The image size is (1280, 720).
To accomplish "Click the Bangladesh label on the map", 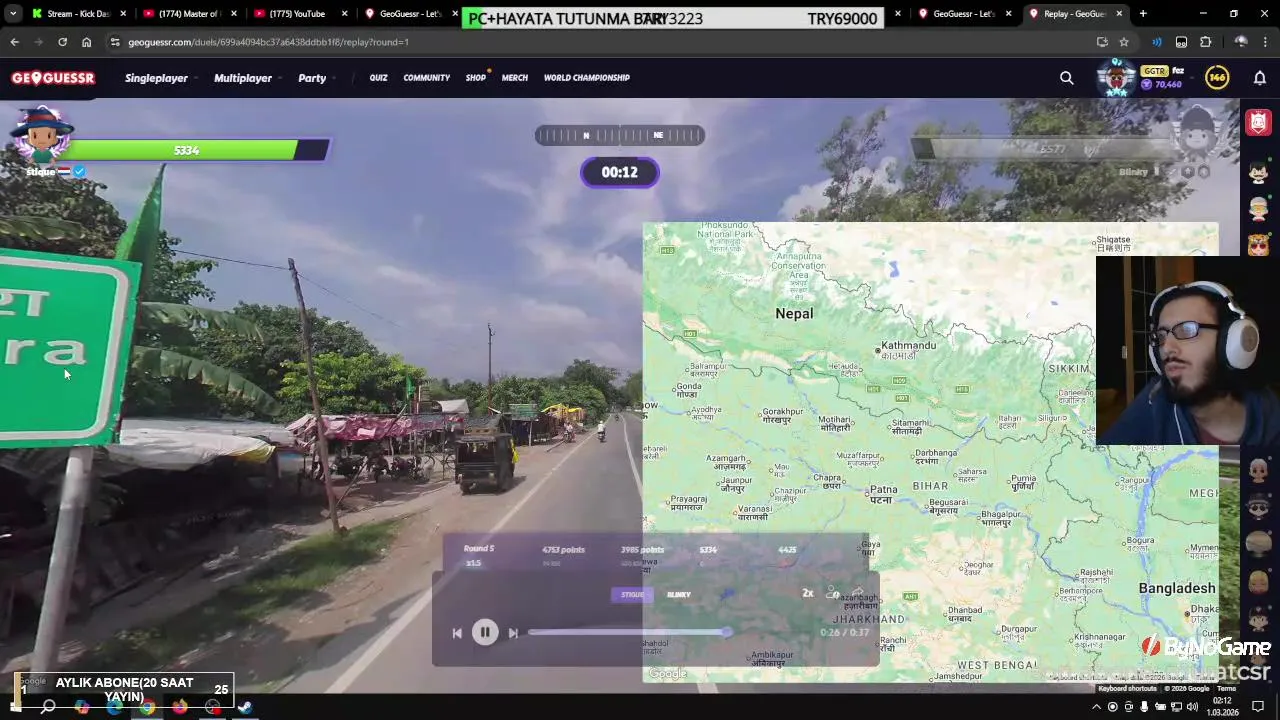I will [x=1177, y=588].
